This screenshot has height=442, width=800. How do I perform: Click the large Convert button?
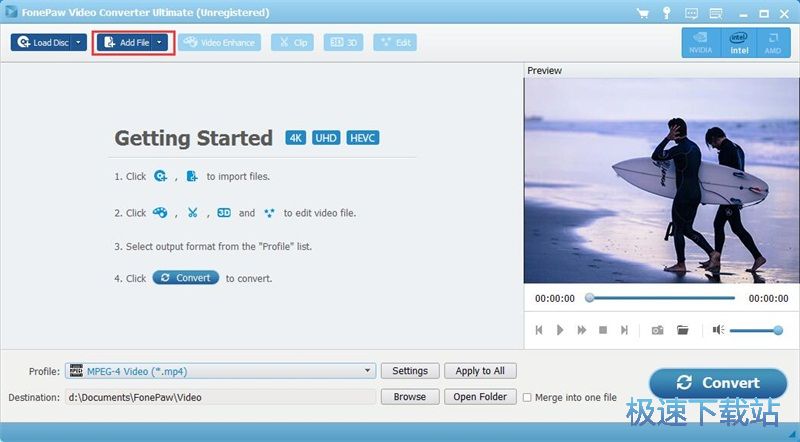click(x=718, y=383)
